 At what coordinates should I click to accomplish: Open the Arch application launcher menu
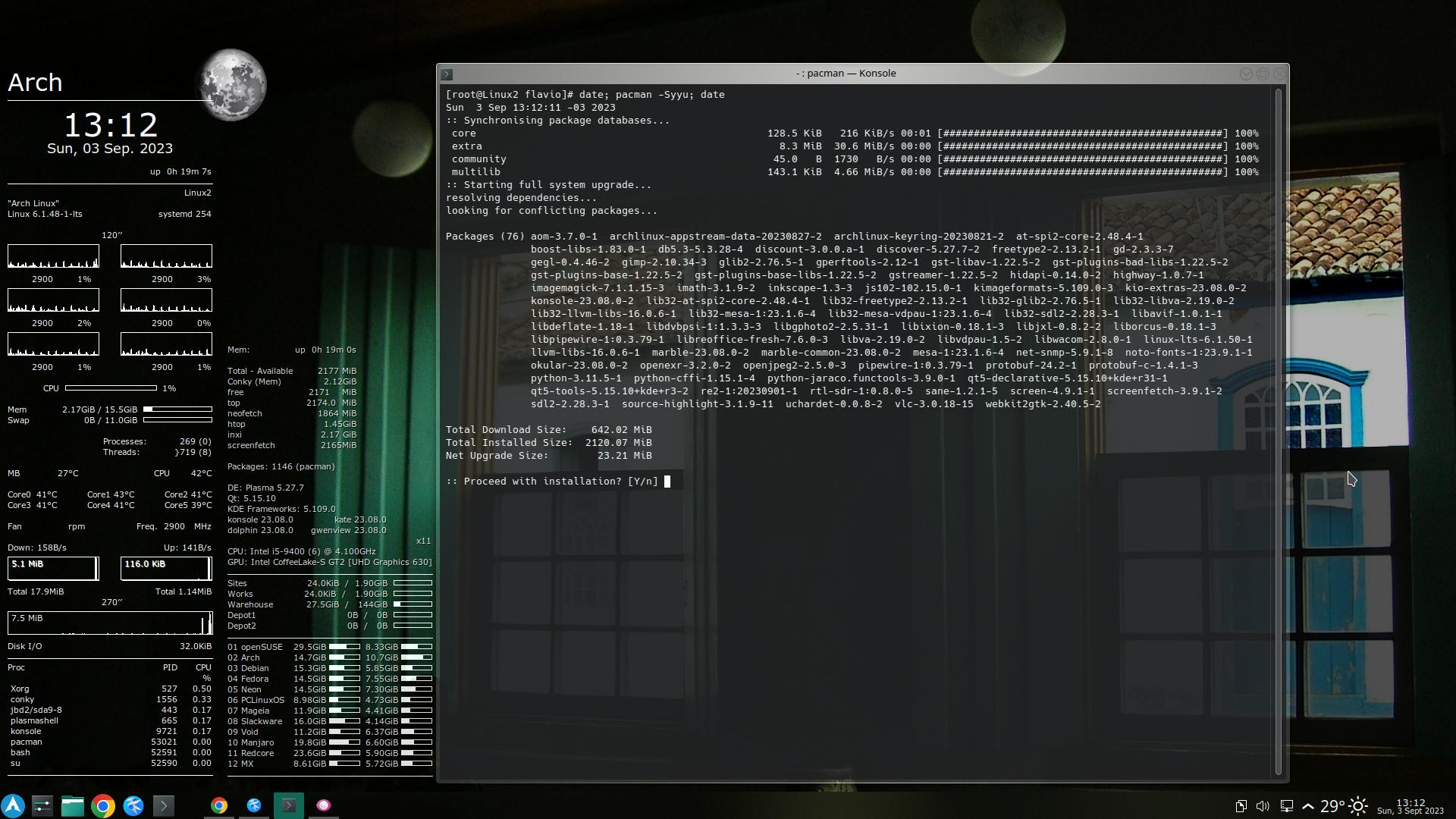pyautogui.click(x=13, y=805)
